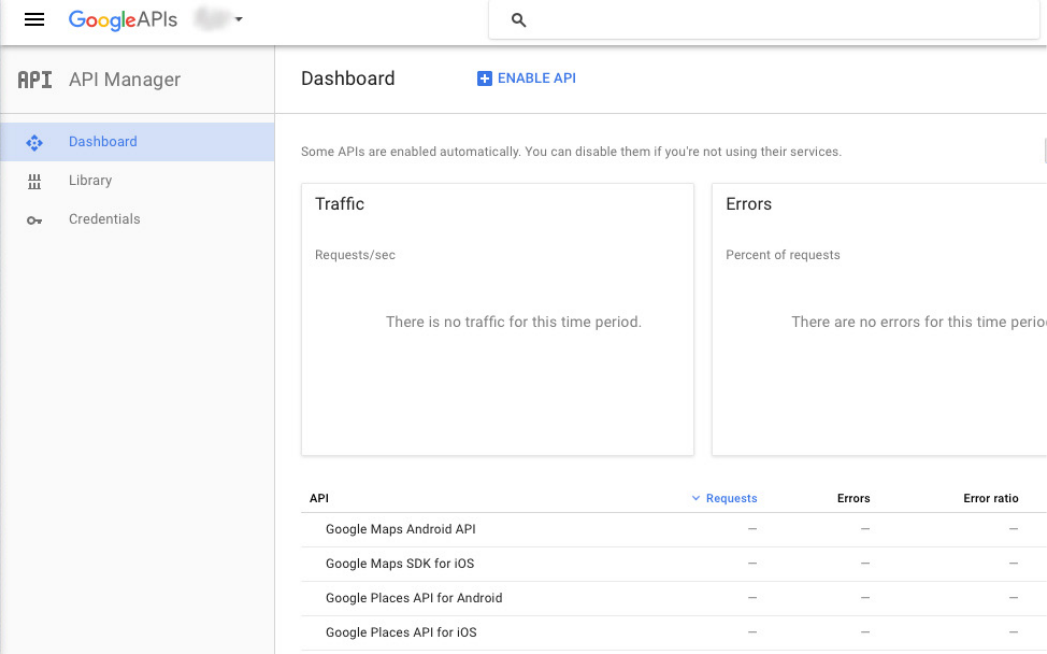
Task: Click the Errors card title
Action: (x=749, y=204)
